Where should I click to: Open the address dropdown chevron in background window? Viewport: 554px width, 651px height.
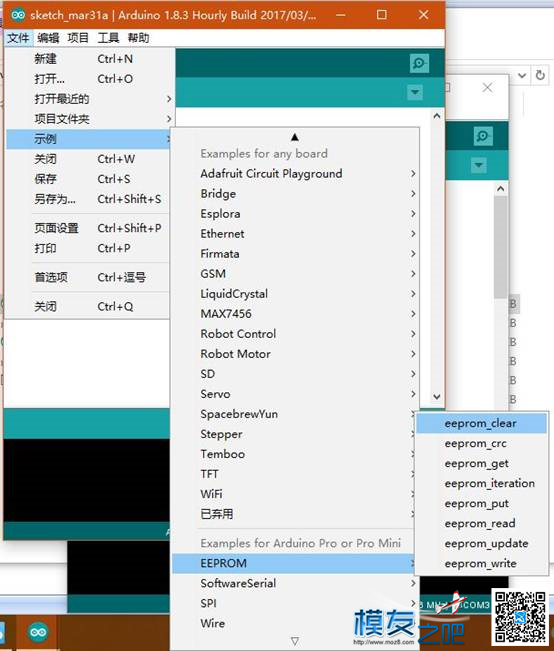coord(522,76)
